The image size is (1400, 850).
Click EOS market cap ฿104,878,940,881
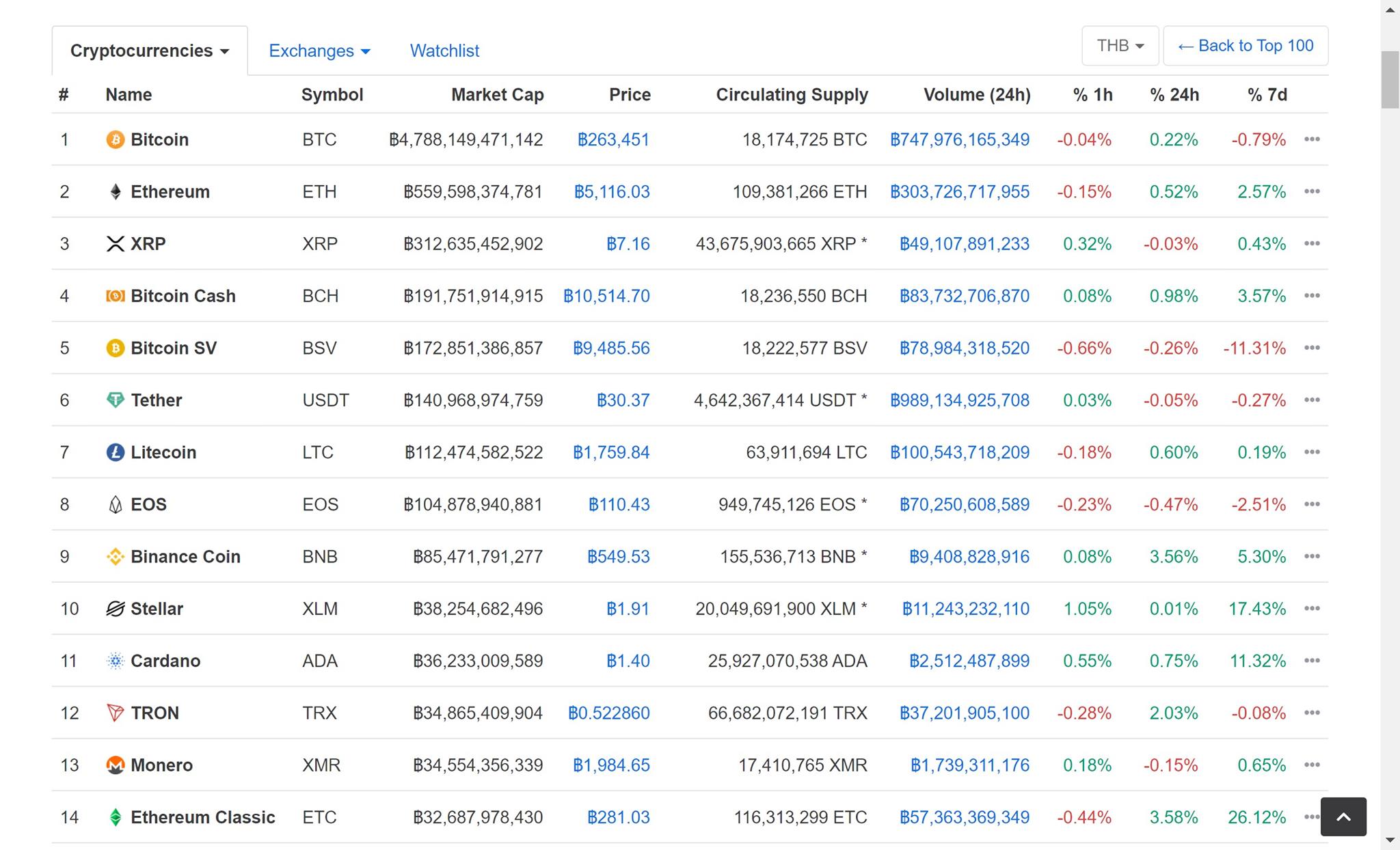click(472, 504)
